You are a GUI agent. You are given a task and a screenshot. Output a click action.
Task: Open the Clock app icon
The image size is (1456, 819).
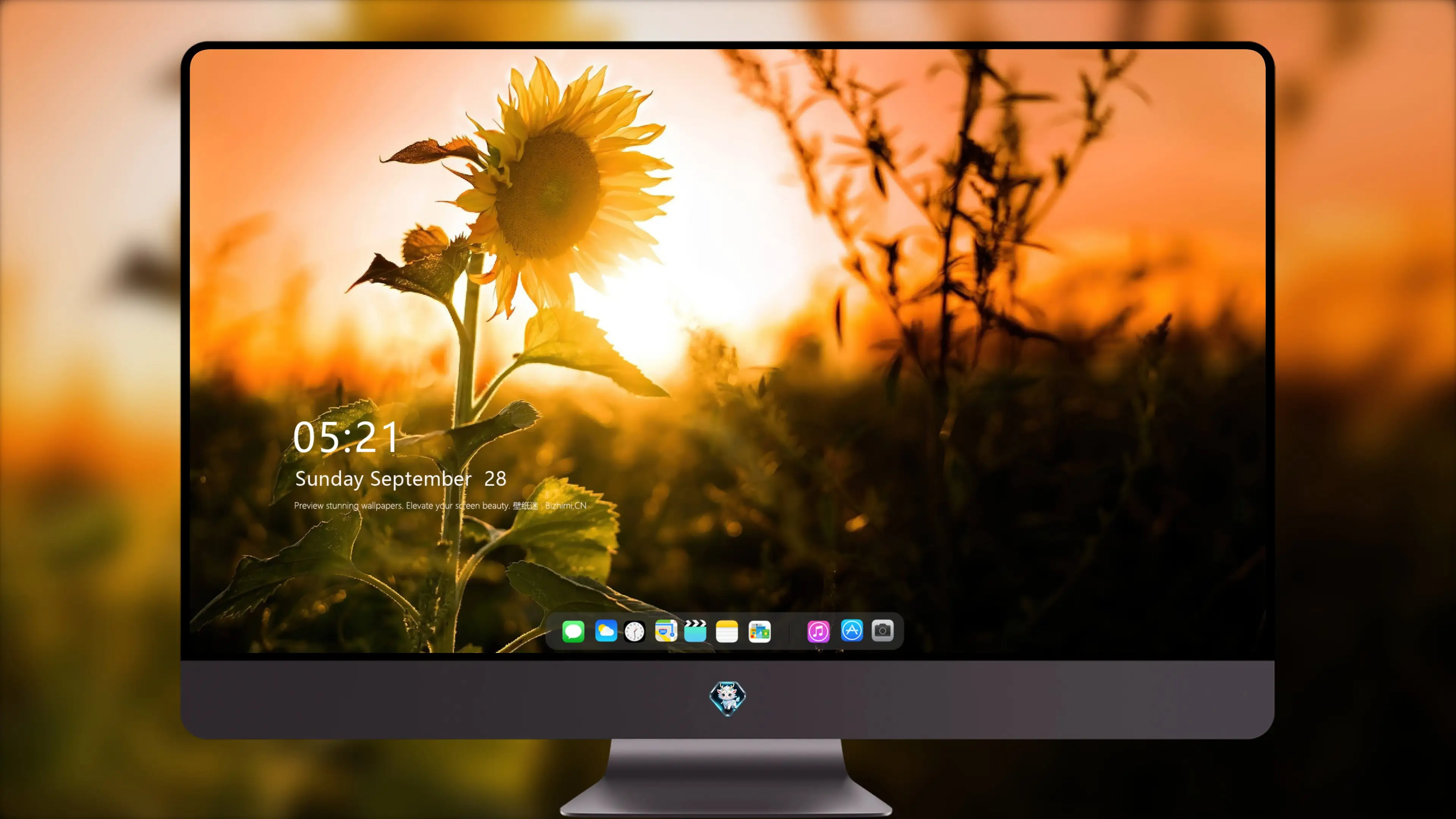click(634, 631)
